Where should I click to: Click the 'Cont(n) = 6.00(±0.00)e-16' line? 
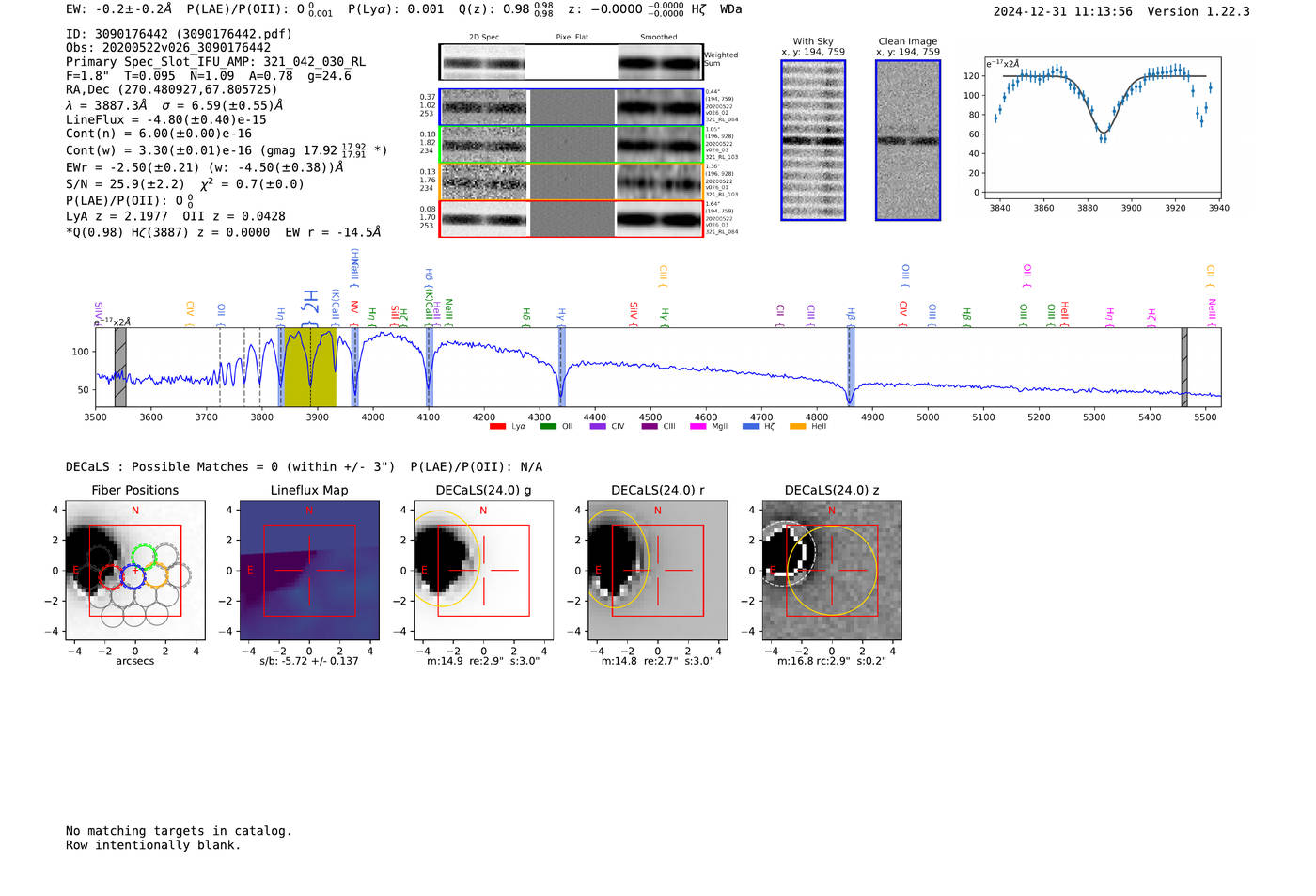[x=159, y=134]
